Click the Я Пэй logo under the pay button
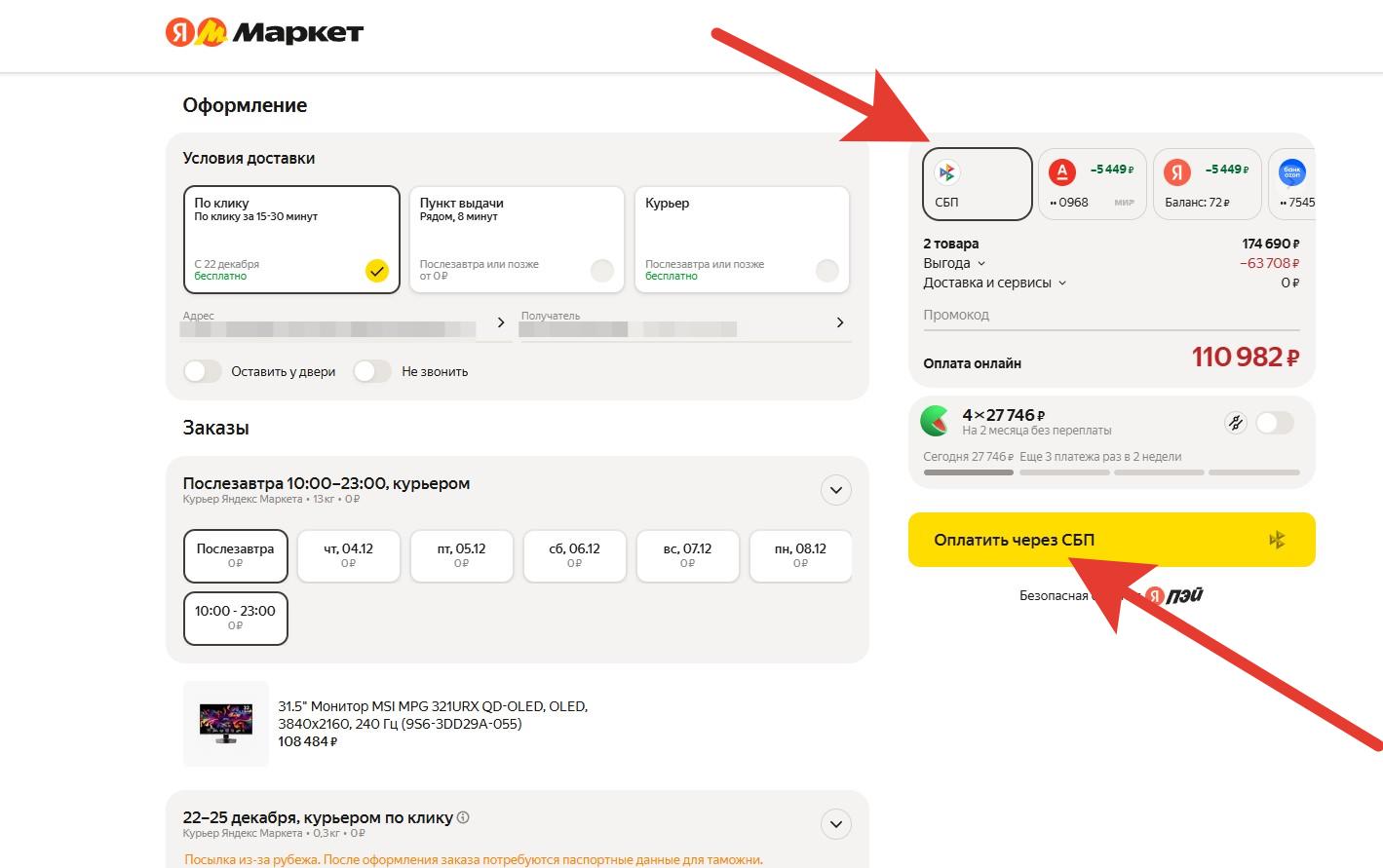 point(1173,595)
